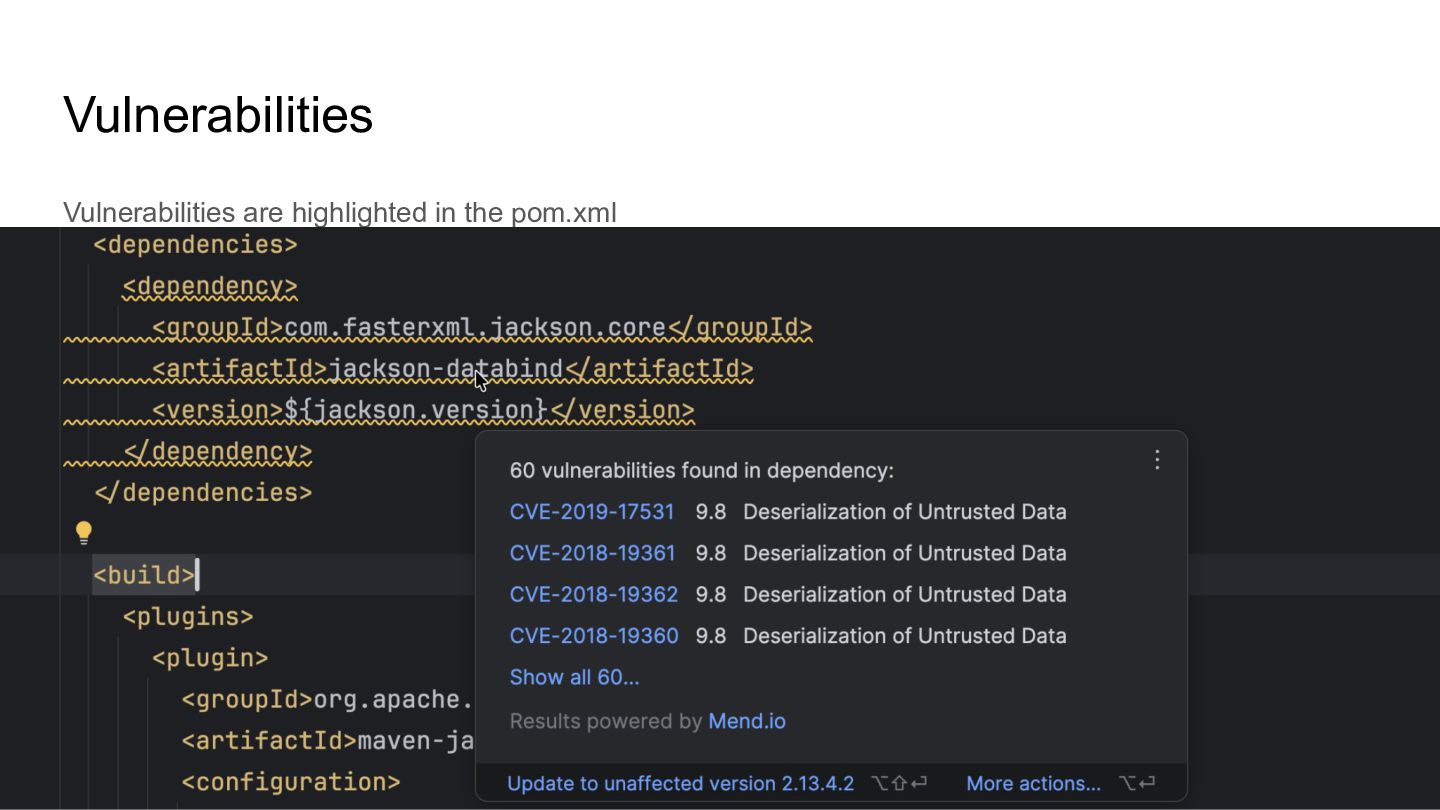Viewport: 1440px width, 810px height.
Task: Click the configuration tag line
Action: click(x=290, y=782)
